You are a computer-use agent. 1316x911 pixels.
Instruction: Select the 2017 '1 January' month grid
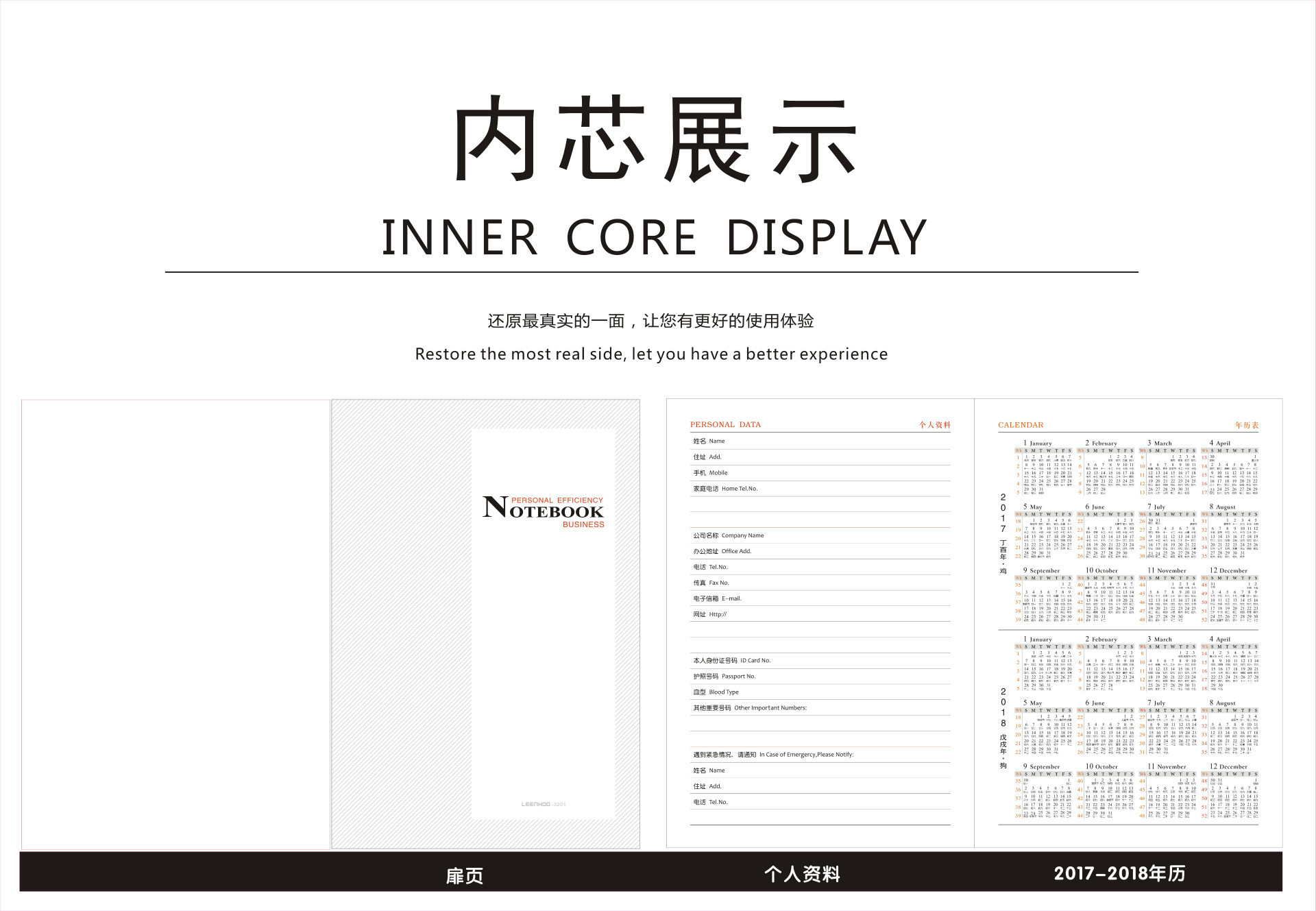pyautogui.click(x=1044, y=467)
